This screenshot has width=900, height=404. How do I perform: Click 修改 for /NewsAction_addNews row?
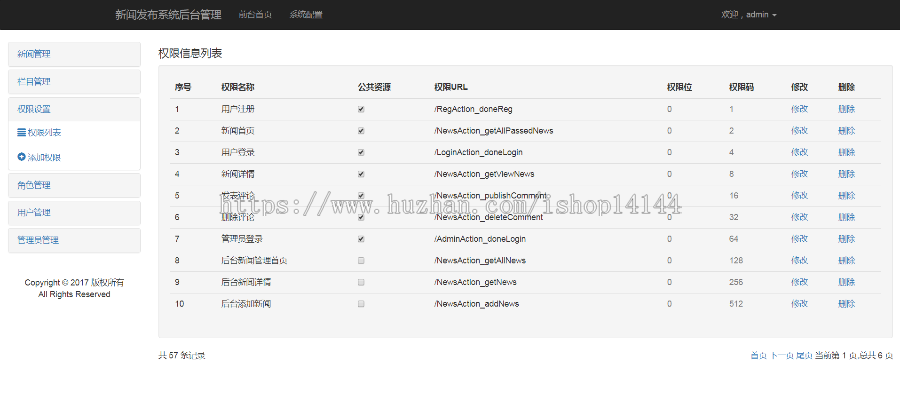800,304
